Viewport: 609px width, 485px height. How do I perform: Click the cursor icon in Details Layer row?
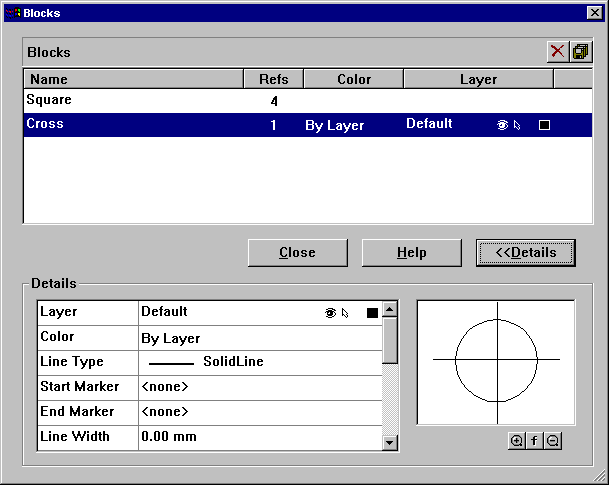click(x=345, y=313)
